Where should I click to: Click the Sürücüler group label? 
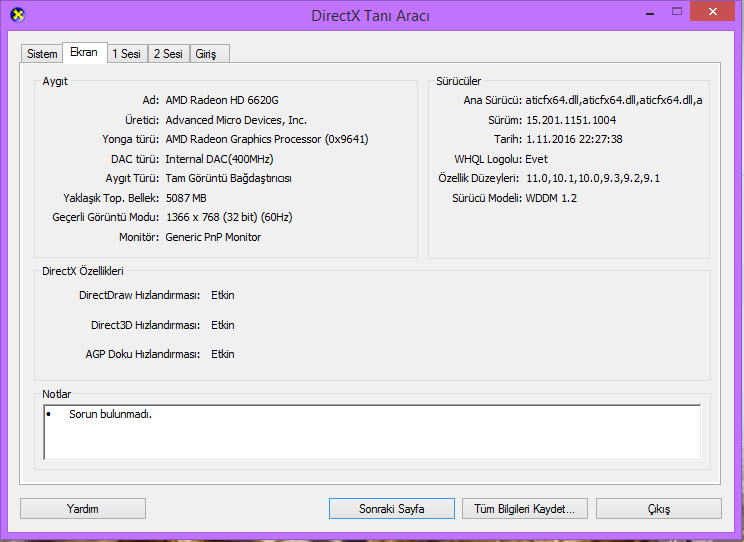(x=458, y=81)
